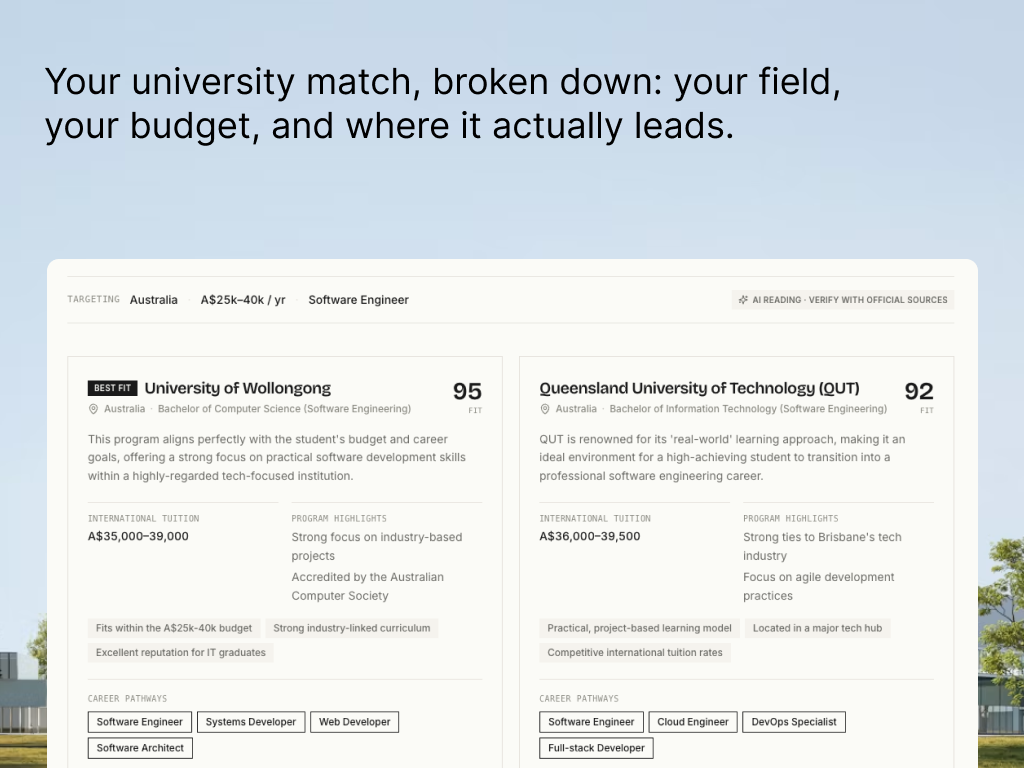
Task: Select the Full-stack Developer career pathway
Action: pos(596,748)
